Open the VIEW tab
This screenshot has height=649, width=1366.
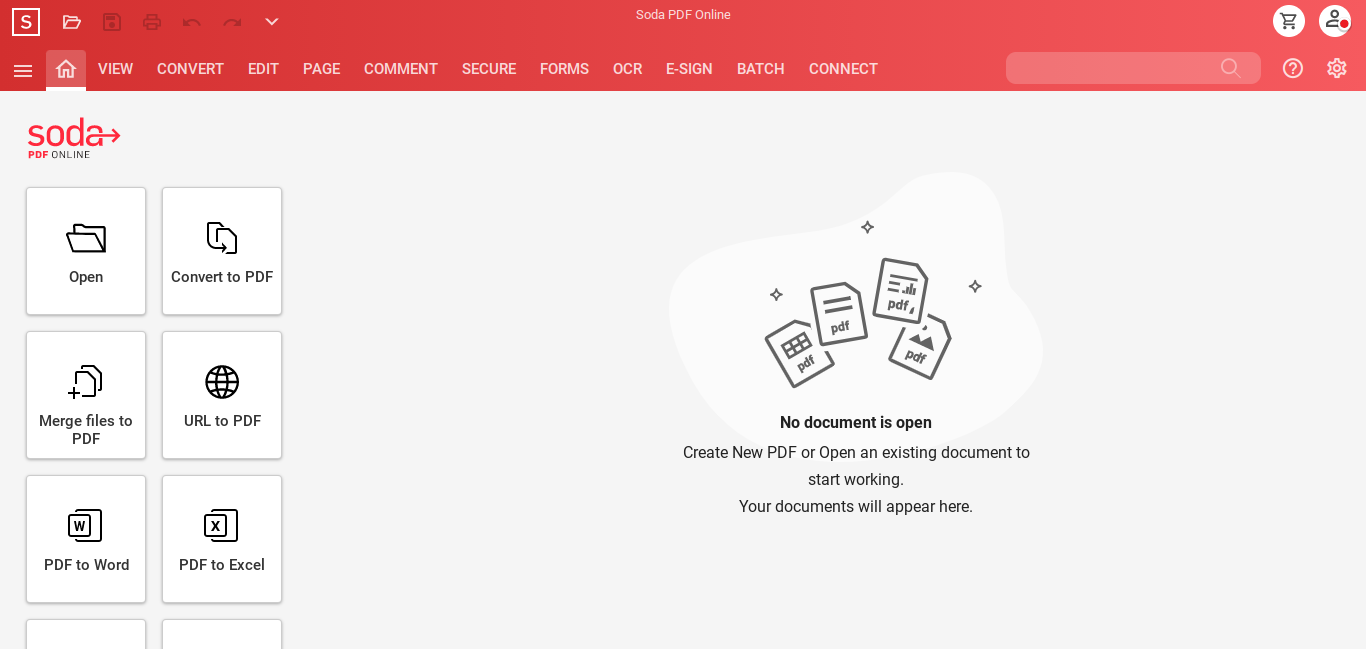coord(115,69)
